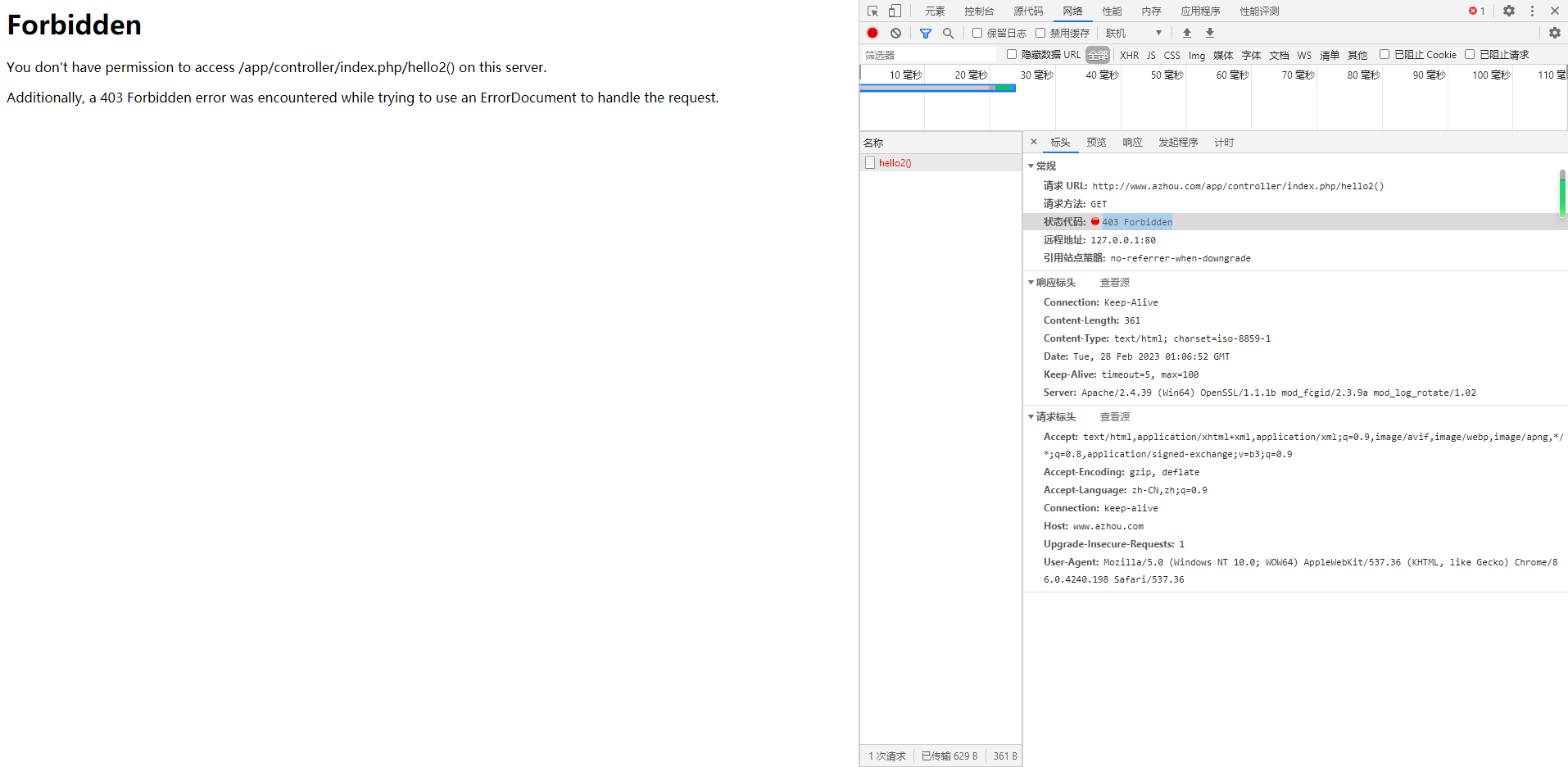This screenshot has width=1568, height=767.
Task: Activate the inspect element picker icon
Action: 872,11
